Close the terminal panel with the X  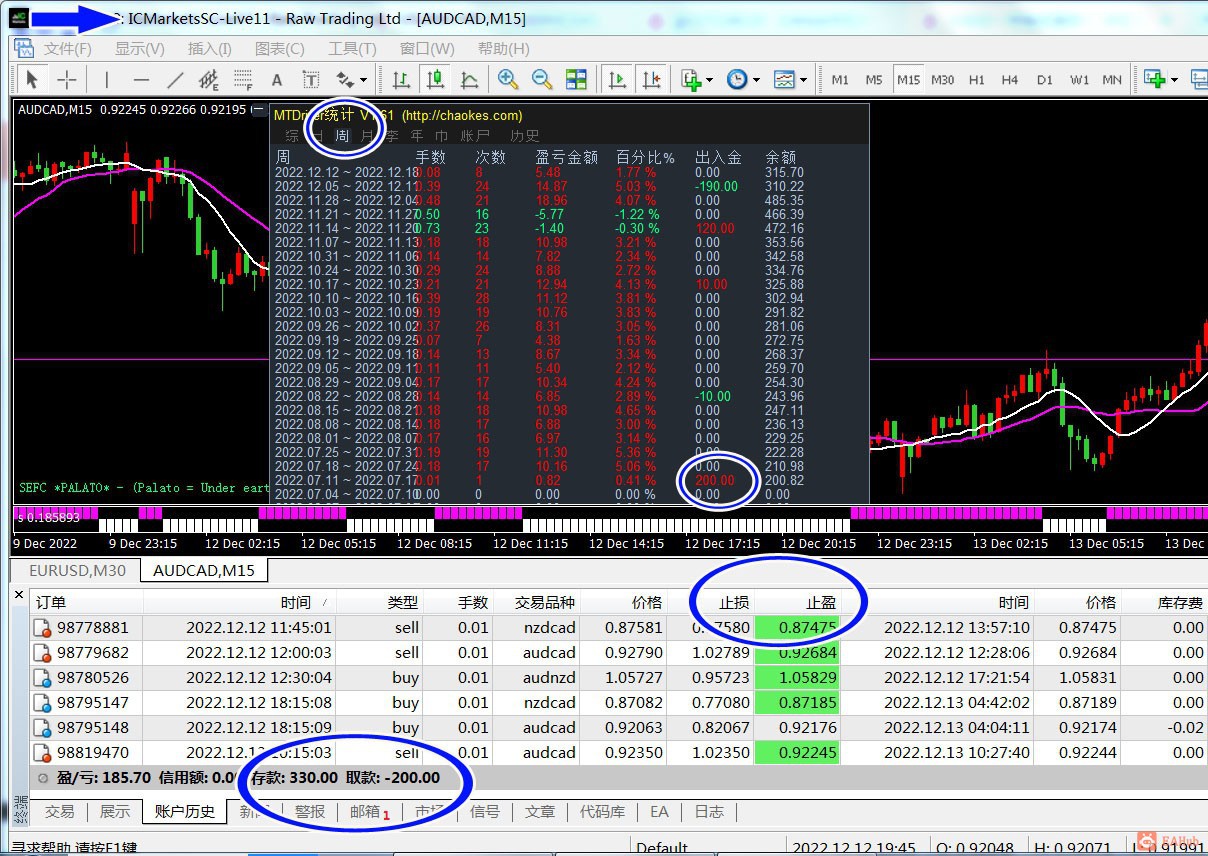point(18,595)
